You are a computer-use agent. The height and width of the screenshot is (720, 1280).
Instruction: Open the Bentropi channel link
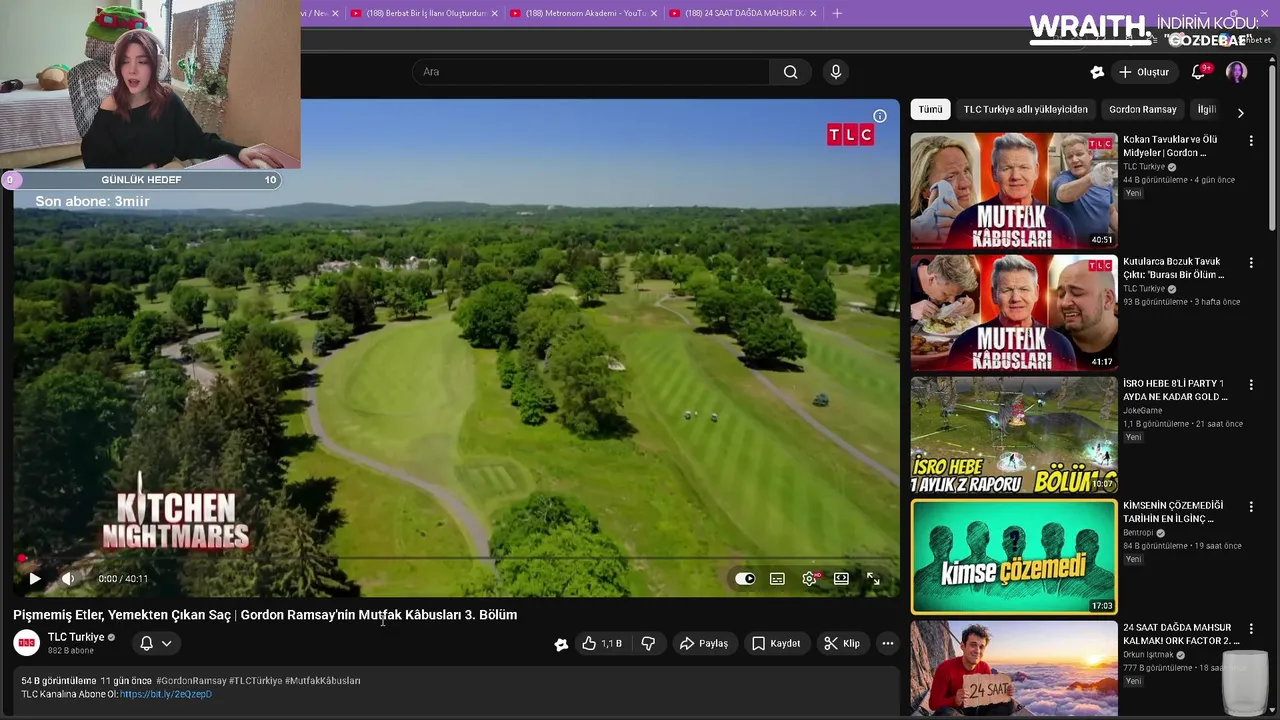[1139, 533]
